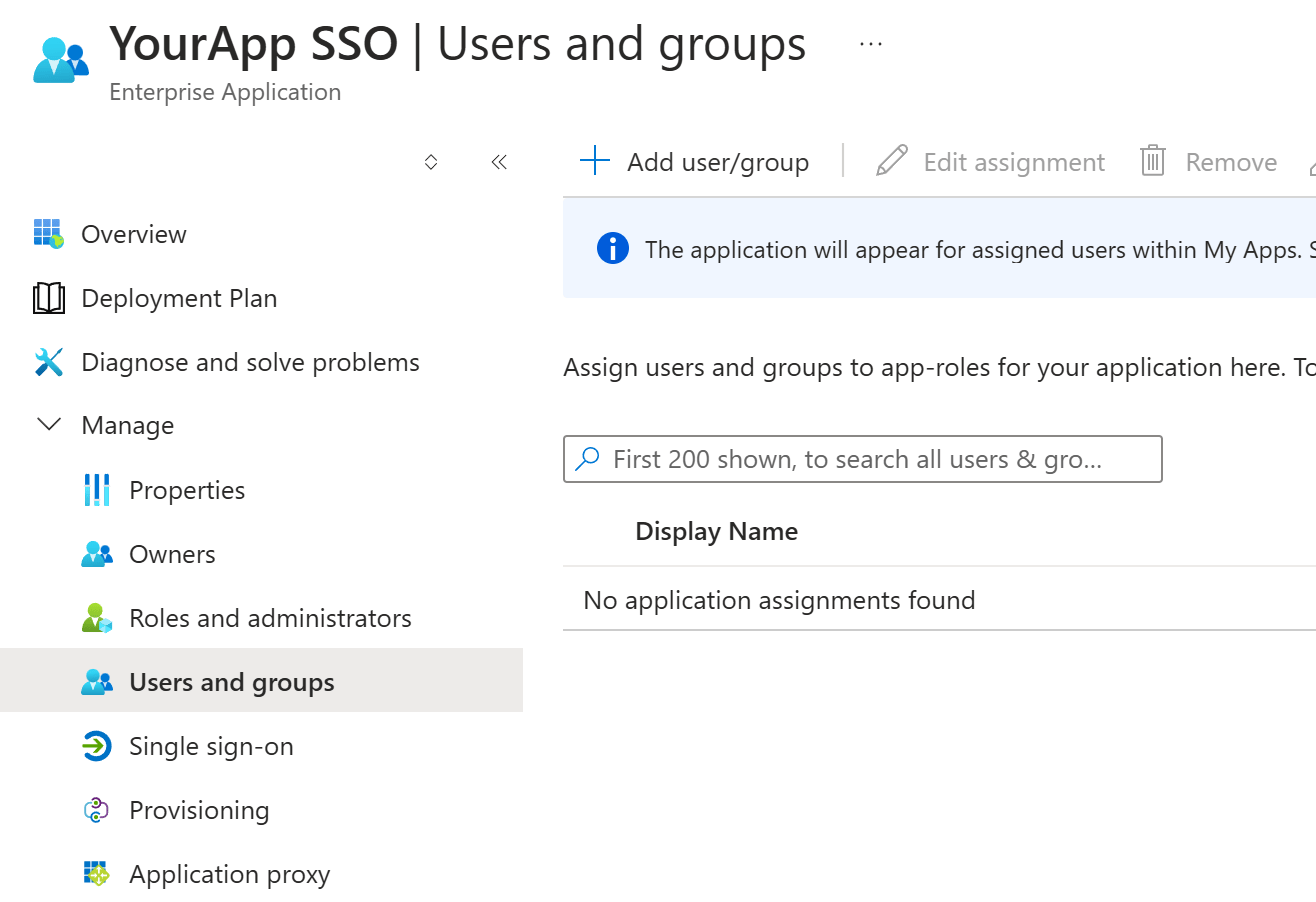Click the Users and groups sidebar icon
Viewport: 1316px width, 902px height.
(x=97, y=682)
